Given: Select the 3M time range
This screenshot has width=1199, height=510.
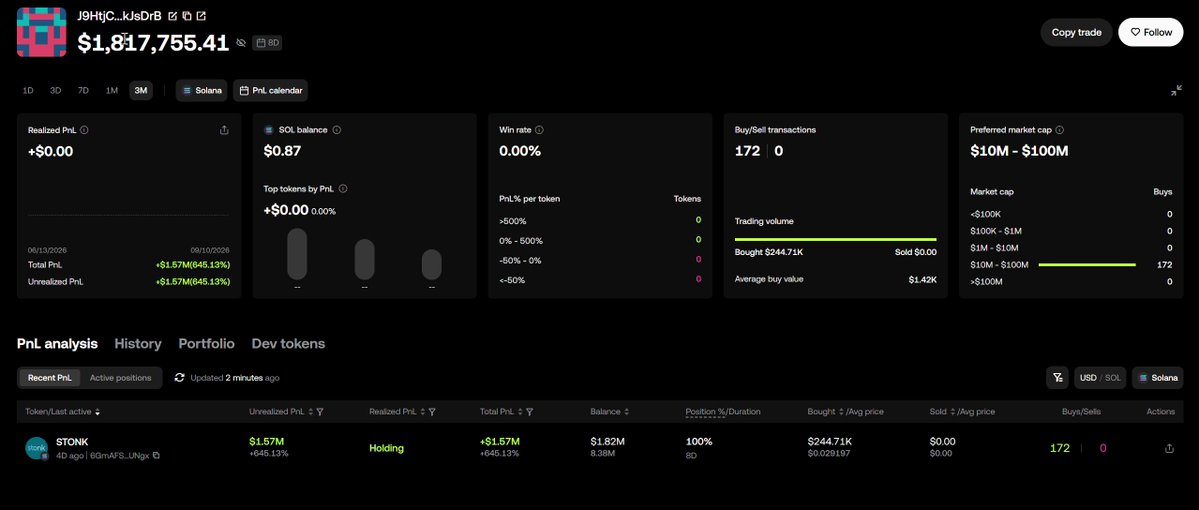Looking at the screenshot, I should pos(141,90).
